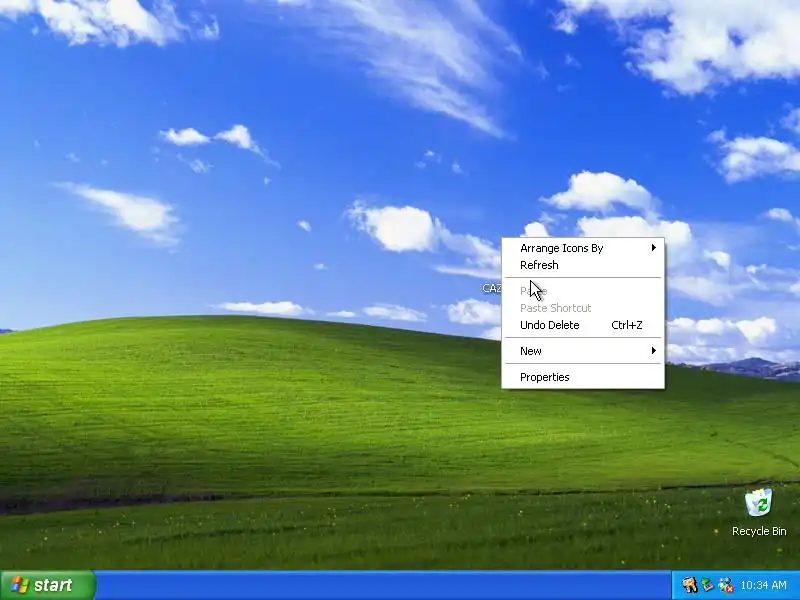Open the Recycle Bin desktop icon
The height and width of the screenshot is (600, 800).
click(x=759, y=503)
